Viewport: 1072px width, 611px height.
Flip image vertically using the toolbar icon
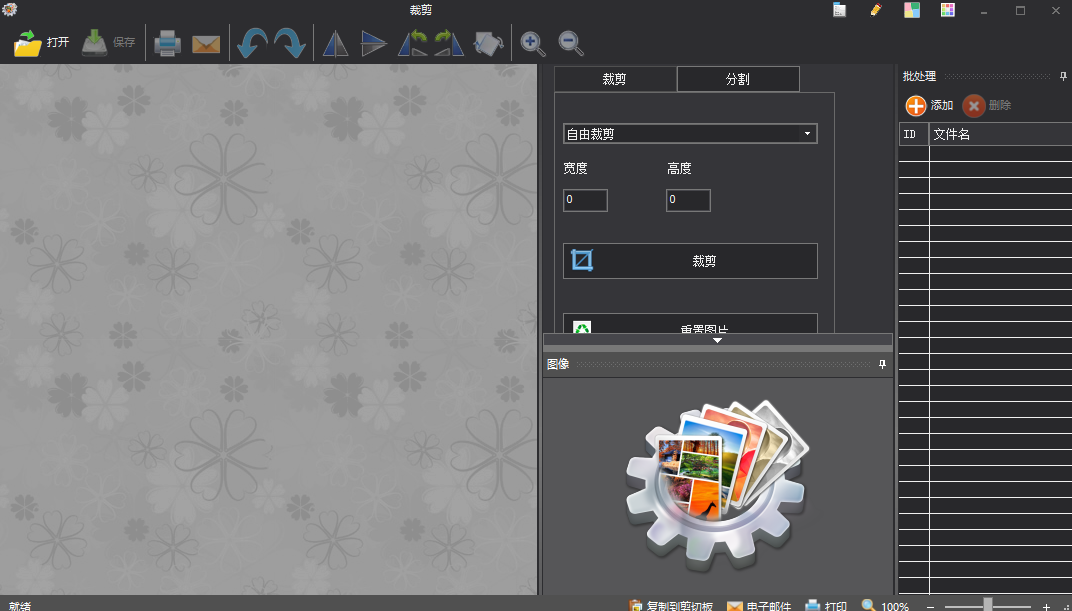pyautogui.click(x=374, y=43)
